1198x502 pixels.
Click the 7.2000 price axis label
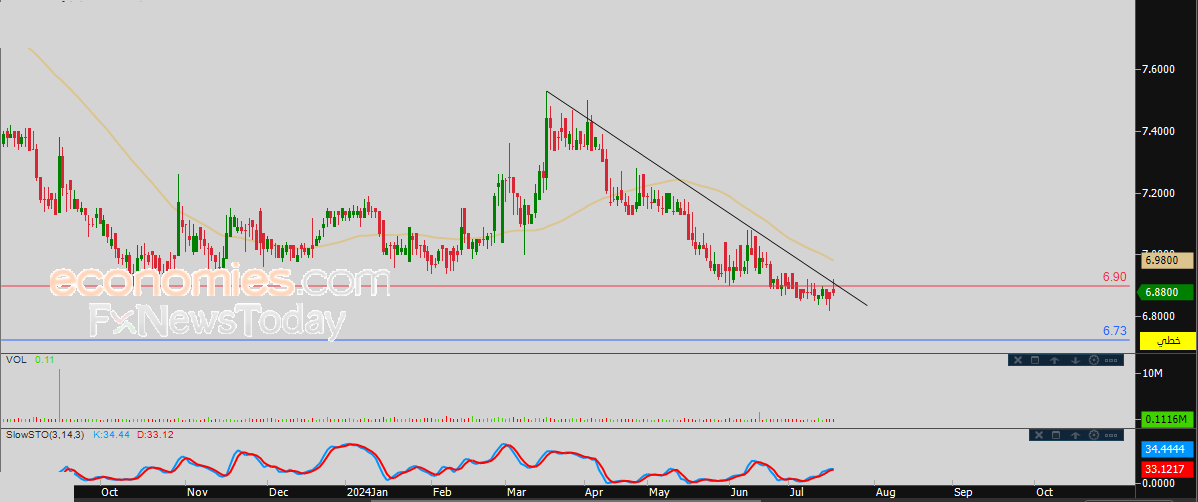click(1160, 193)
